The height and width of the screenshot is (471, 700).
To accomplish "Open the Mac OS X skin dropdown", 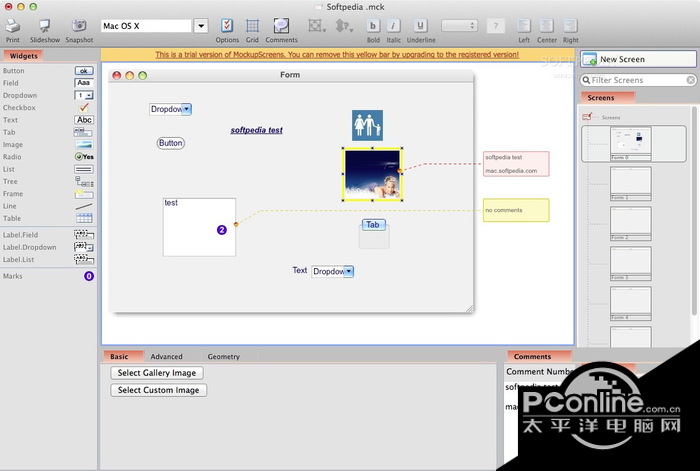I will [201, 26].
